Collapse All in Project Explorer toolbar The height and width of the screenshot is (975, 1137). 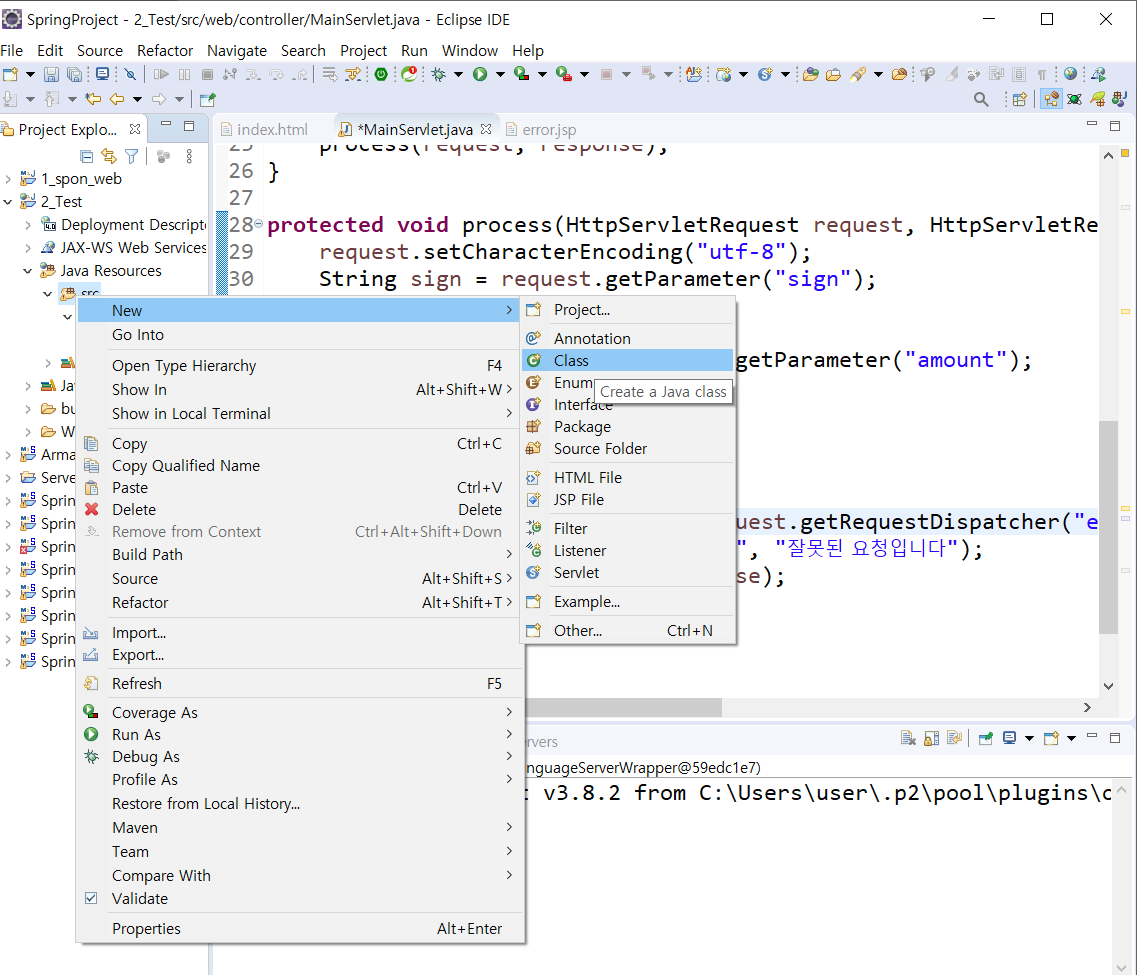86,156
